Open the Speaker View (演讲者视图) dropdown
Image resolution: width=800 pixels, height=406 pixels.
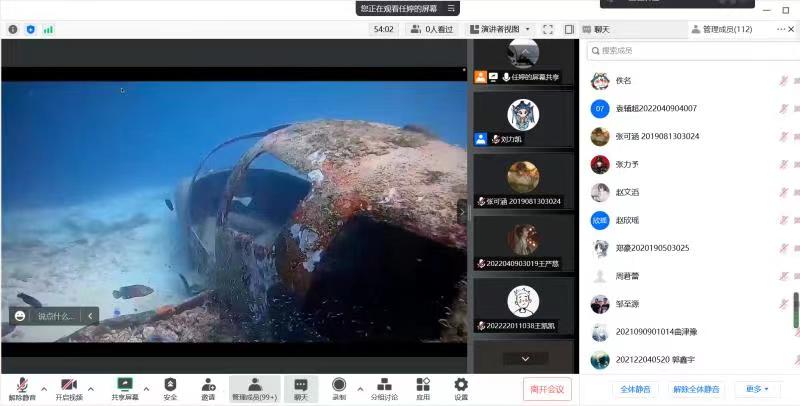click(x=500, y=30)
